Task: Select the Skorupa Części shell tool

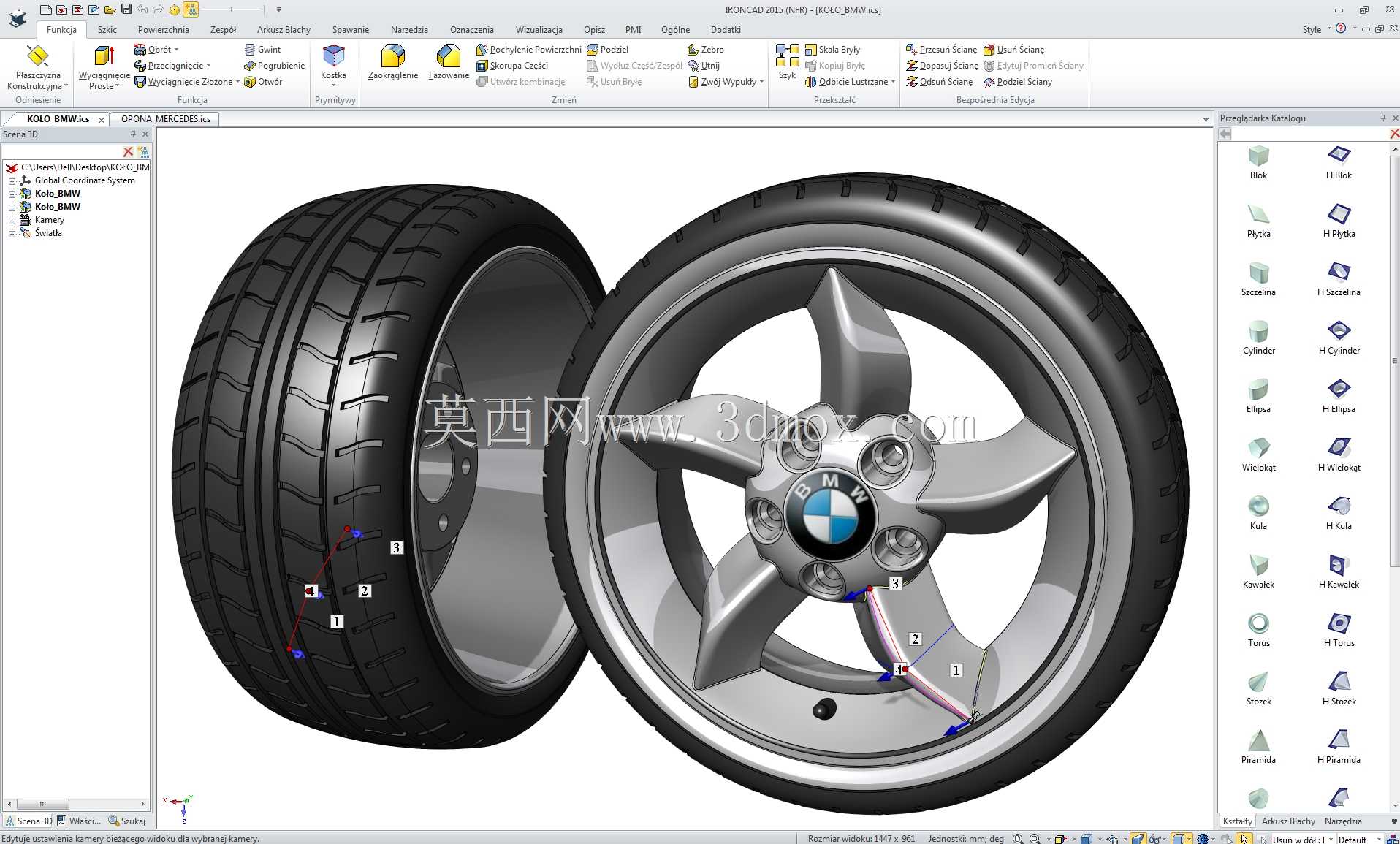Action: click(x=512, y=66)
